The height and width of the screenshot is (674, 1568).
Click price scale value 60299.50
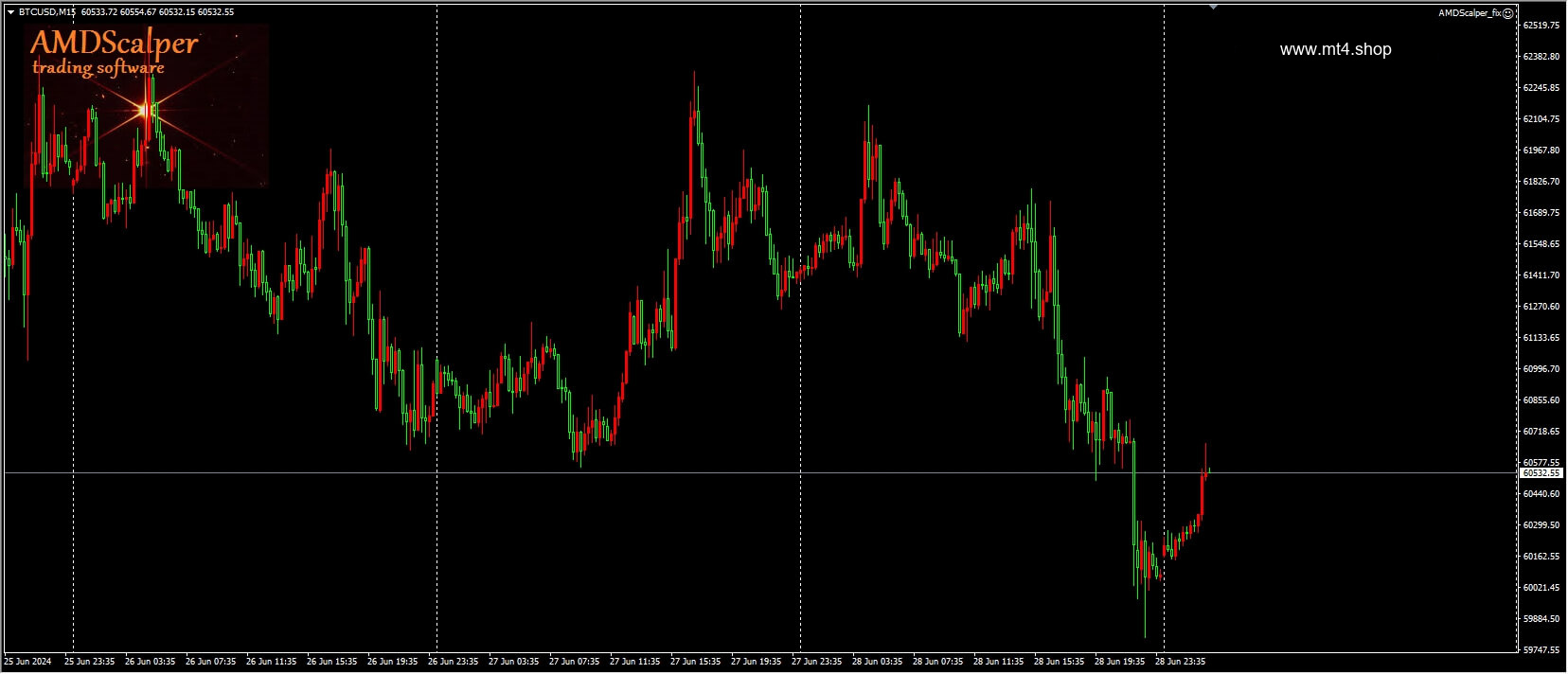(x=1541, y=525)
